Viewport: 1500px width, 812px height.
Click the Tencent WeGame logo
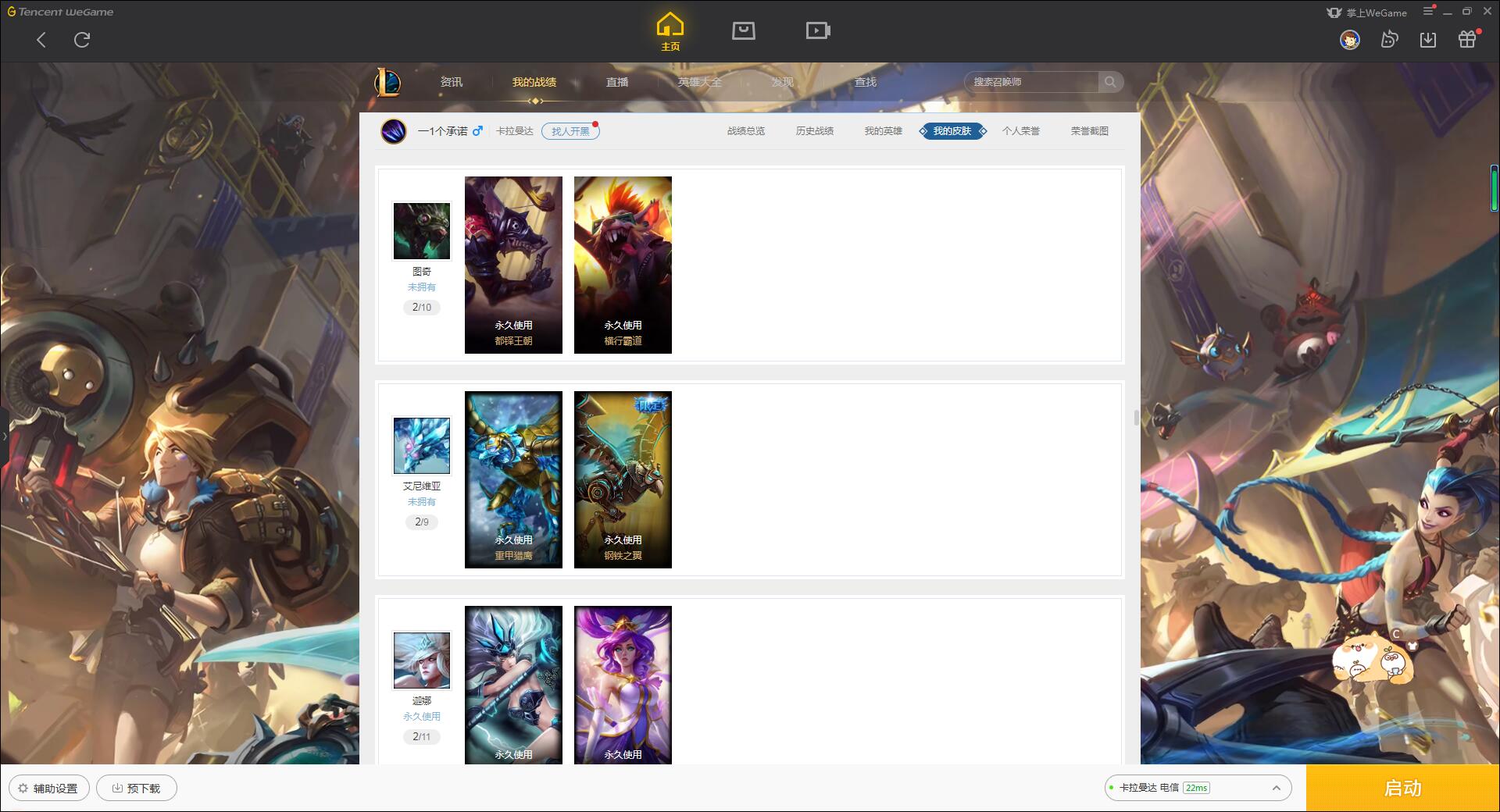[x=60, y=12]
